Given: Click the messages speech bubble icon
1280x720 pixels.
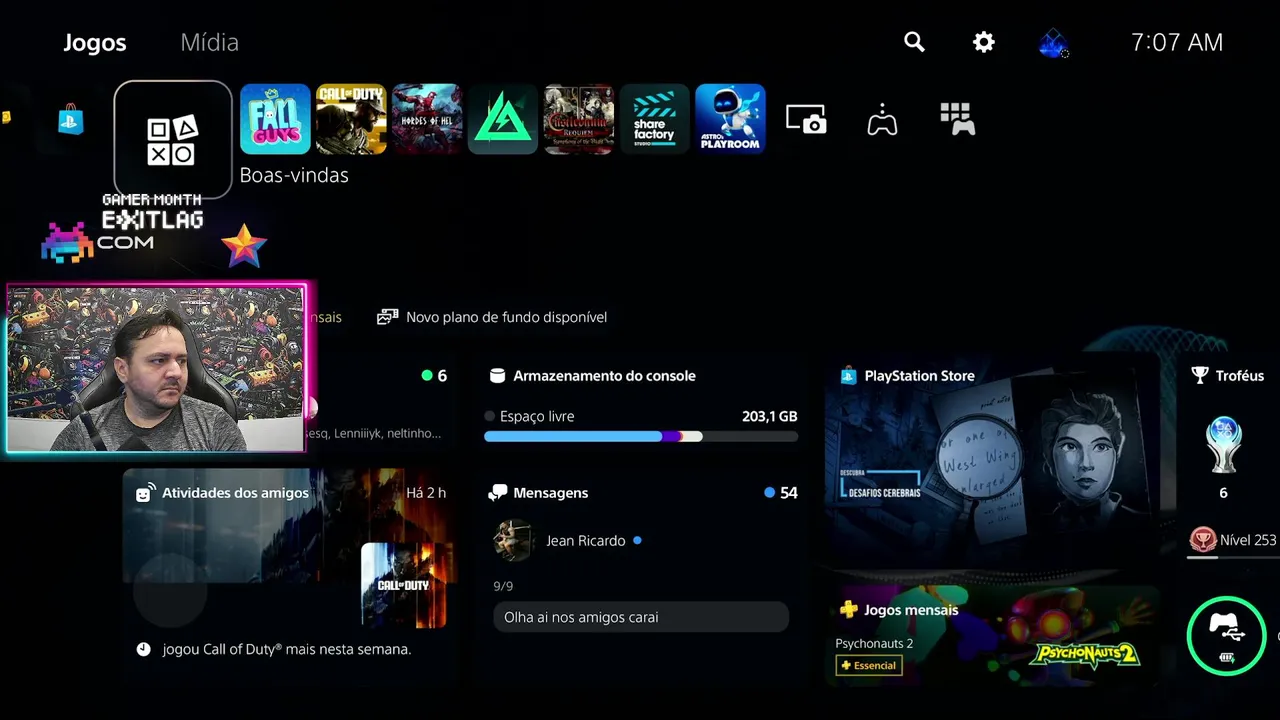Looking at the screenshot, I should click(497, 493).
